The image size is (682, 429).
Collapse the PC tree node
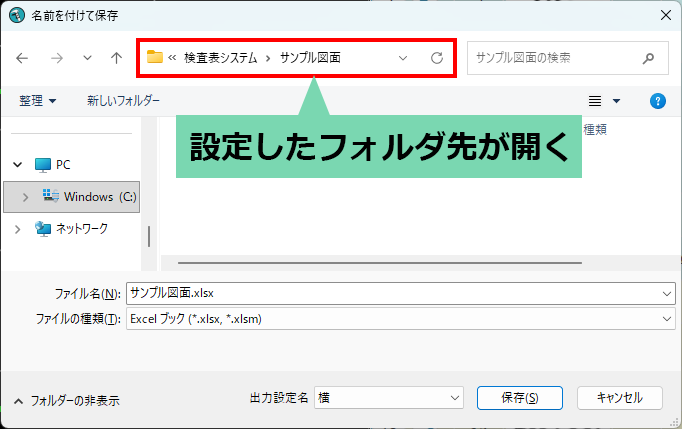pos(17,164)
